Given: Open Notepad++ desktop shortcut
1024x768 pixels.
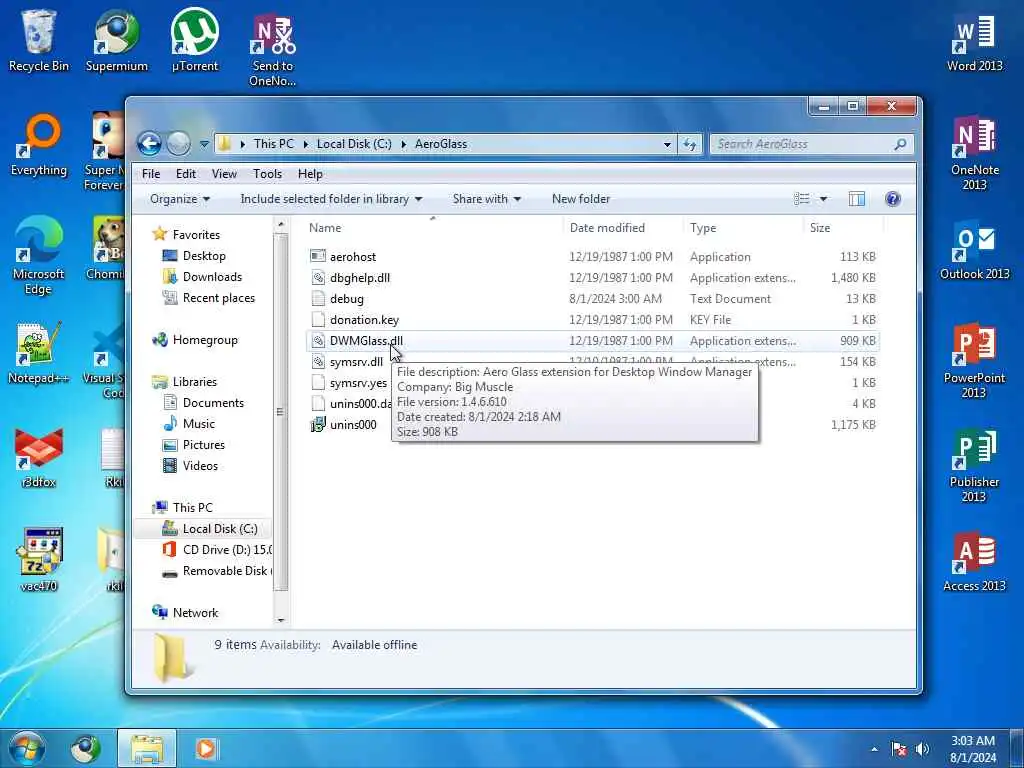Looking at the screenshot, I should tap(39, 353).
